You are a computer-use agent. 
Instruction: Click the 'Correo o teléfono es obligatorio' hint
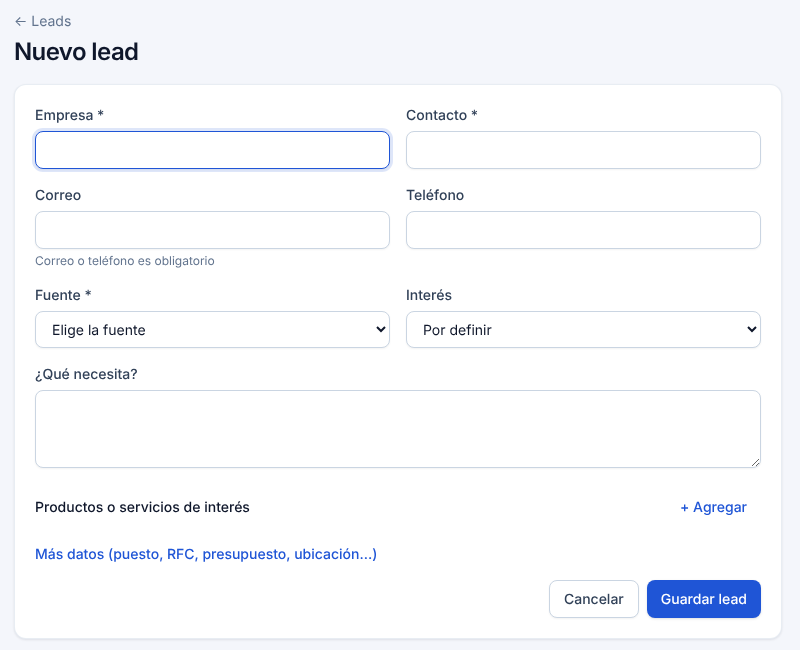tap(125, 261)
